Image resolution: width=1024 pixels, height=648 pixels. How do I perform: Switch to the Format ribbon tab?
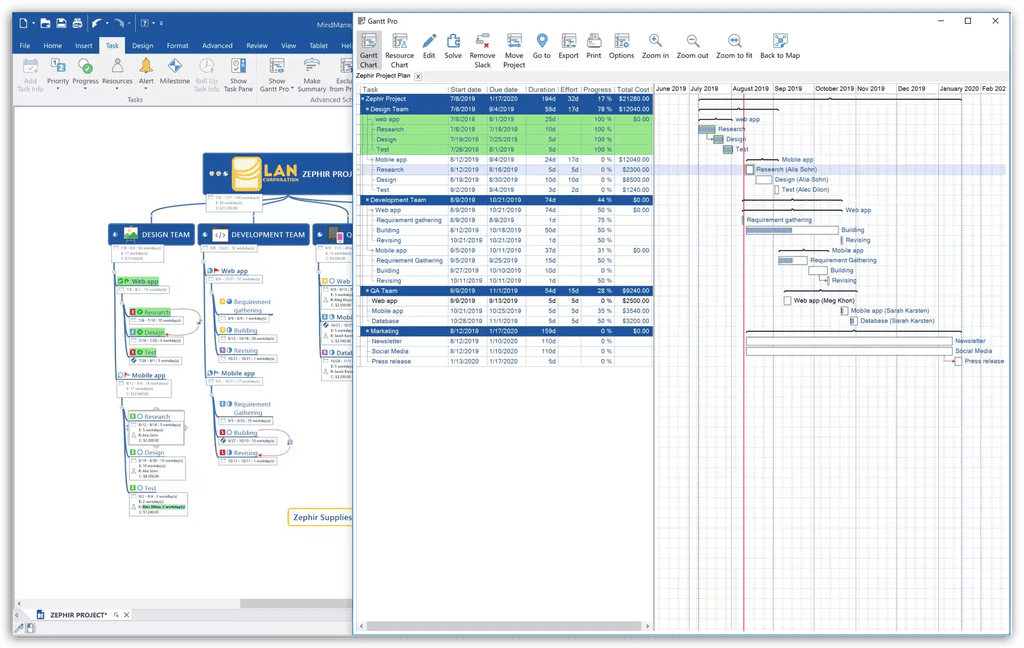pyautogui.click(x=177, y=46)
